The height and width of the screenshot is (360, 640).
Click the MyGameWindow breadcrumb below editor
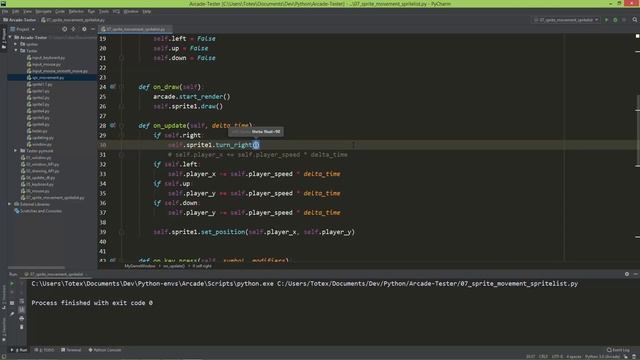140,266
